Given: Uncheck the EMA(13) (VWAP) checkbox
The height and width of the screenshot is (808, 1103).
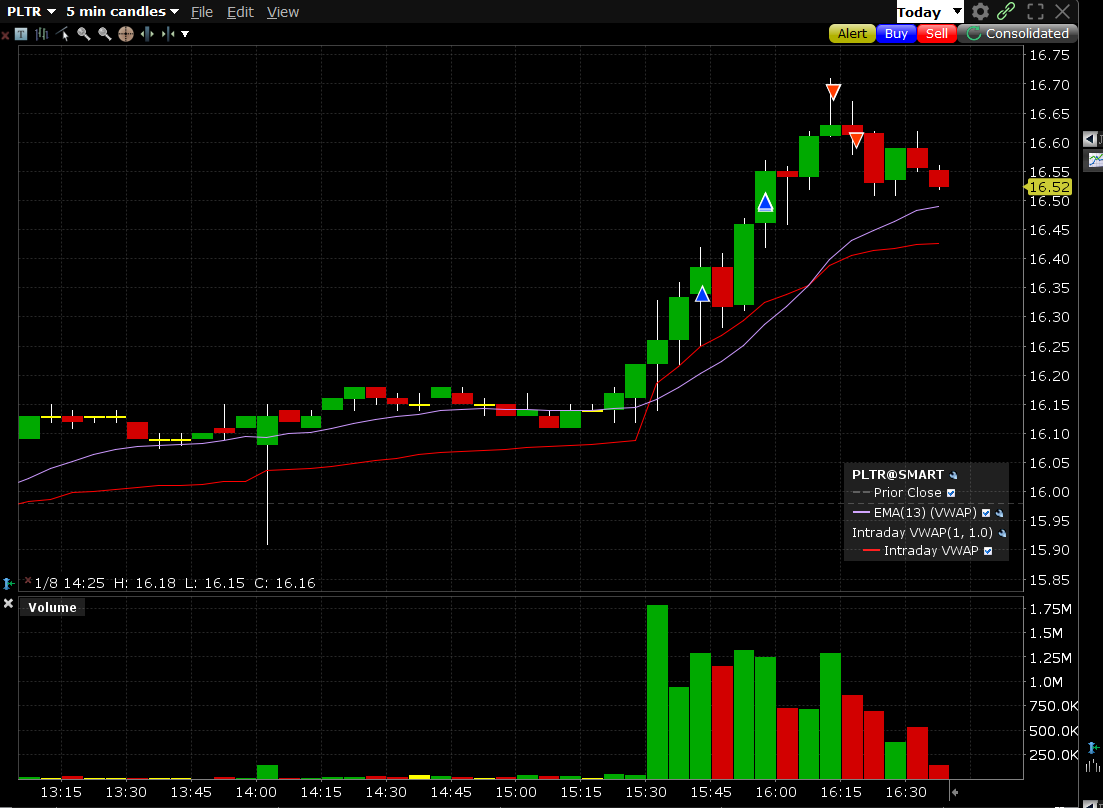Looking at the screenshot, I should pyautogui.click(x=986, y=513).
